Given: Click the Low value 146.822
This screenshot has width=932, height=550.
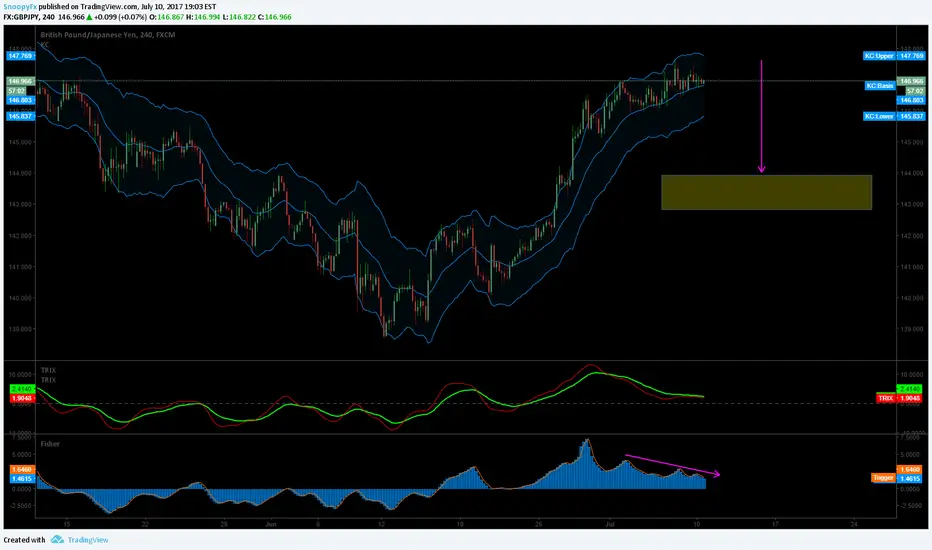Looking at the screenshot, I should click(243, 17).
